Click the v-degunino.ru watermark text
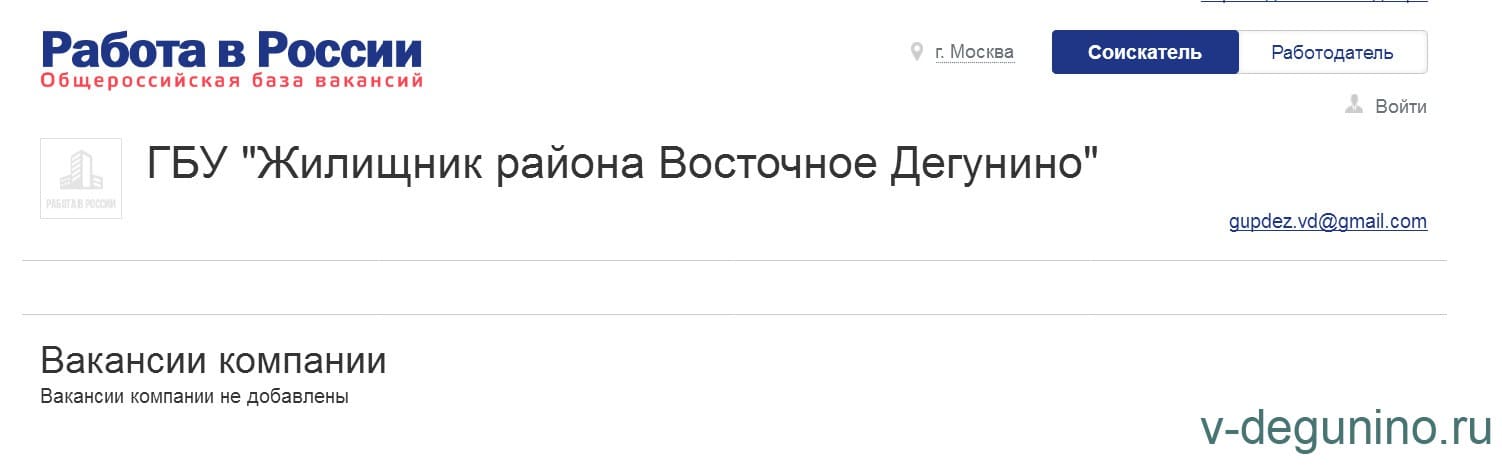 coord(1345,429)
